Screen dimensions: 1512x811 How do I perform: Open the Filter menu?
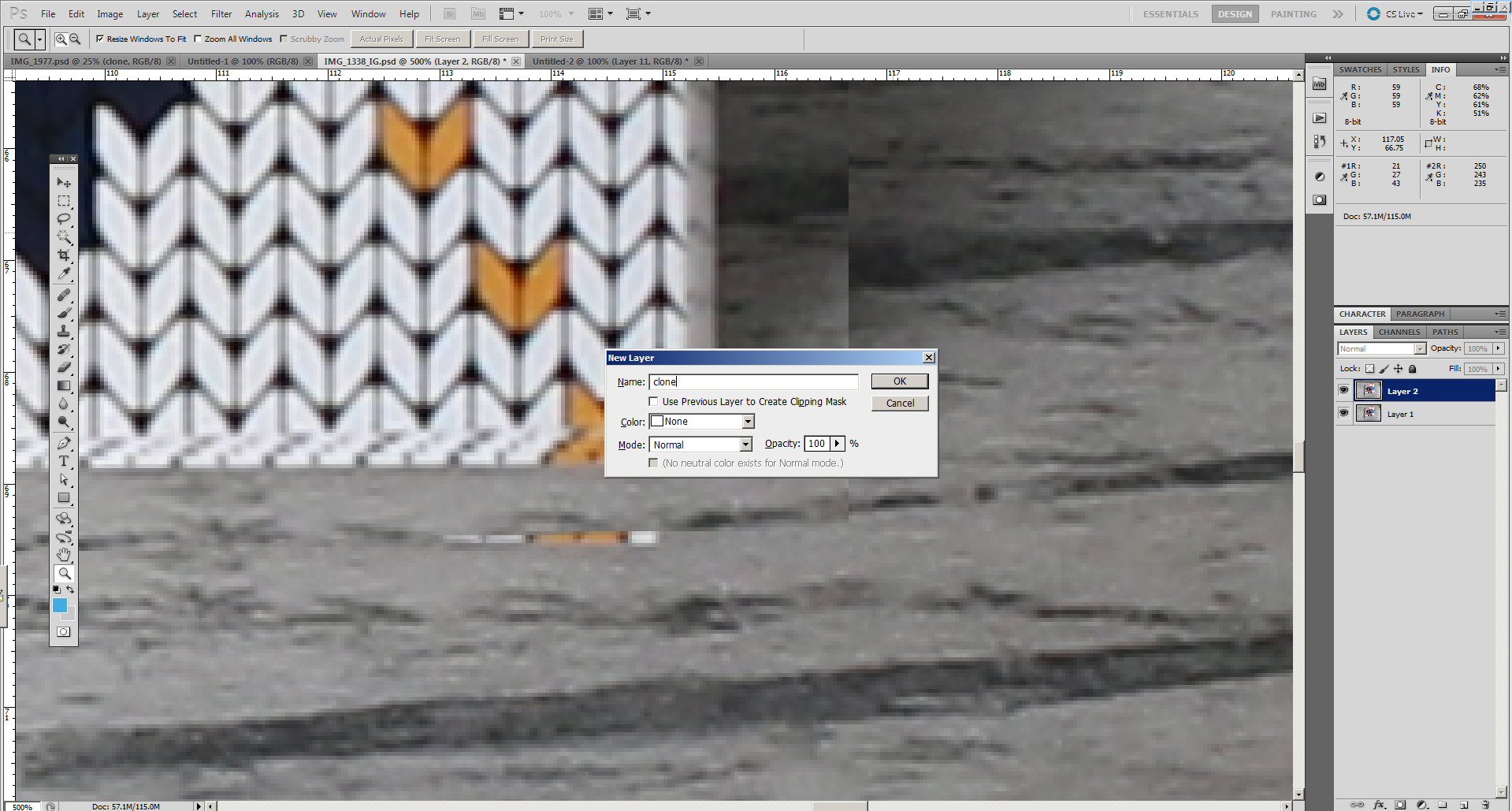click(221, 14)
